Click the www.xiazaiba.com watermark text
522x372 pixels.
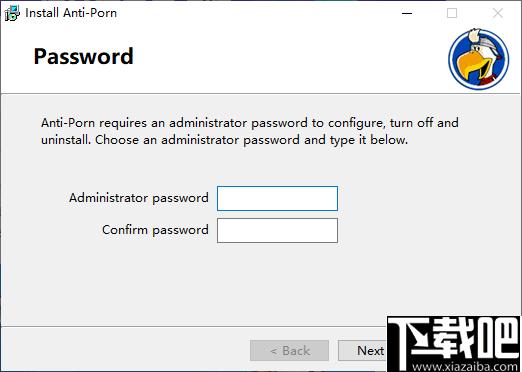click(465, 367)
